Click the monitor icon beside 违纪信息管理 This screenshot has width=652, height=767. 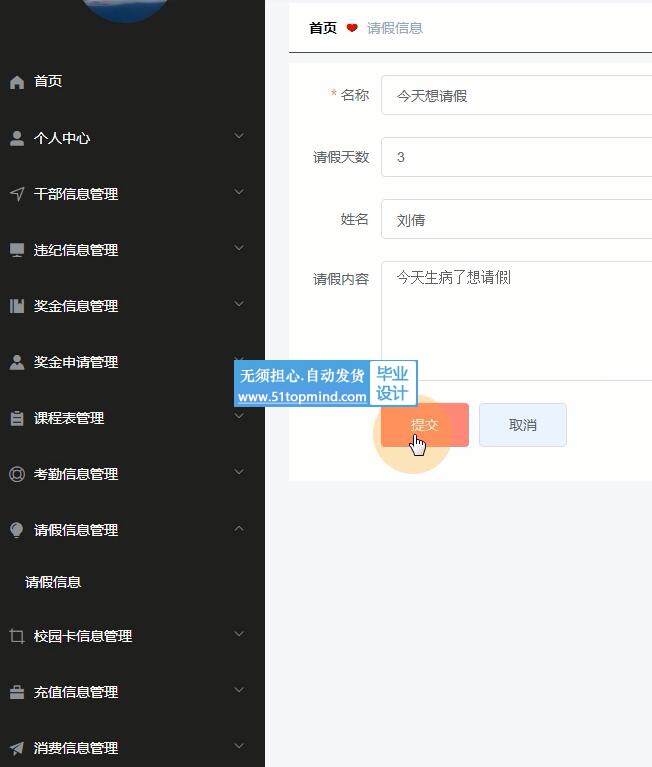(17, 250)
